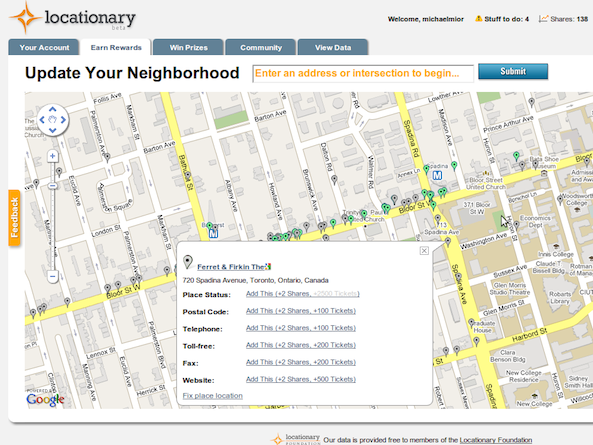Click the username michaelmior
The height and width of the screenshot is (445, 593).
pos(443,19)
